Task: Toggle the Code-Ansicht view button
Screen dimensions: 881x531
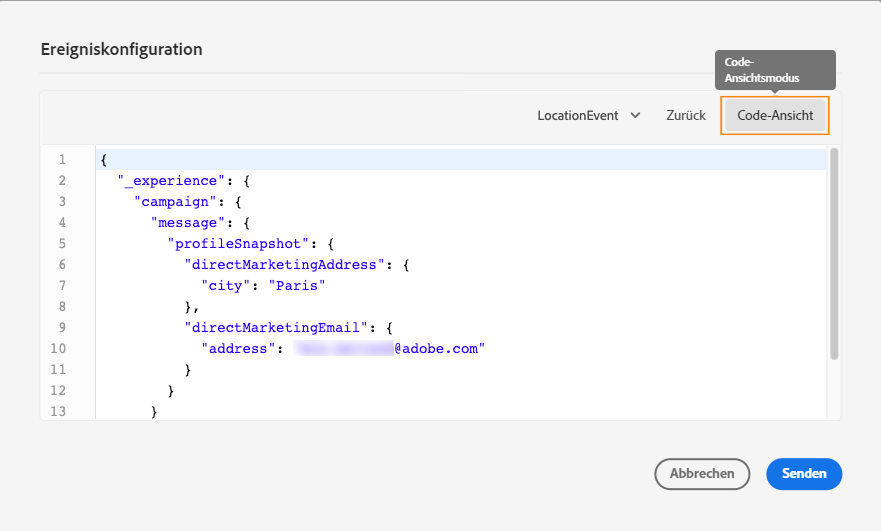Action: tap(775, 115)
